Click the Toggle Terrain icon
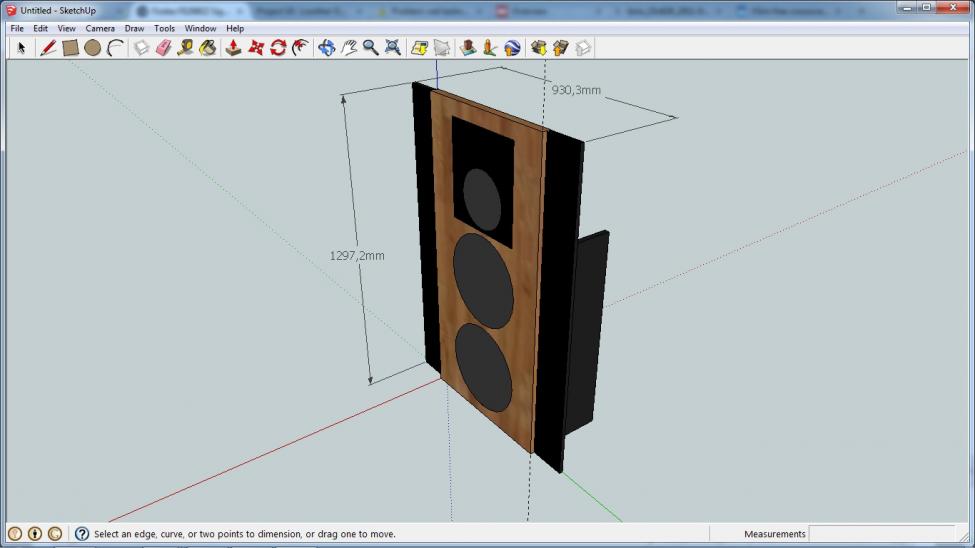Image resolution: width=975 pixels, height=548 pixels. coord(441,48)
